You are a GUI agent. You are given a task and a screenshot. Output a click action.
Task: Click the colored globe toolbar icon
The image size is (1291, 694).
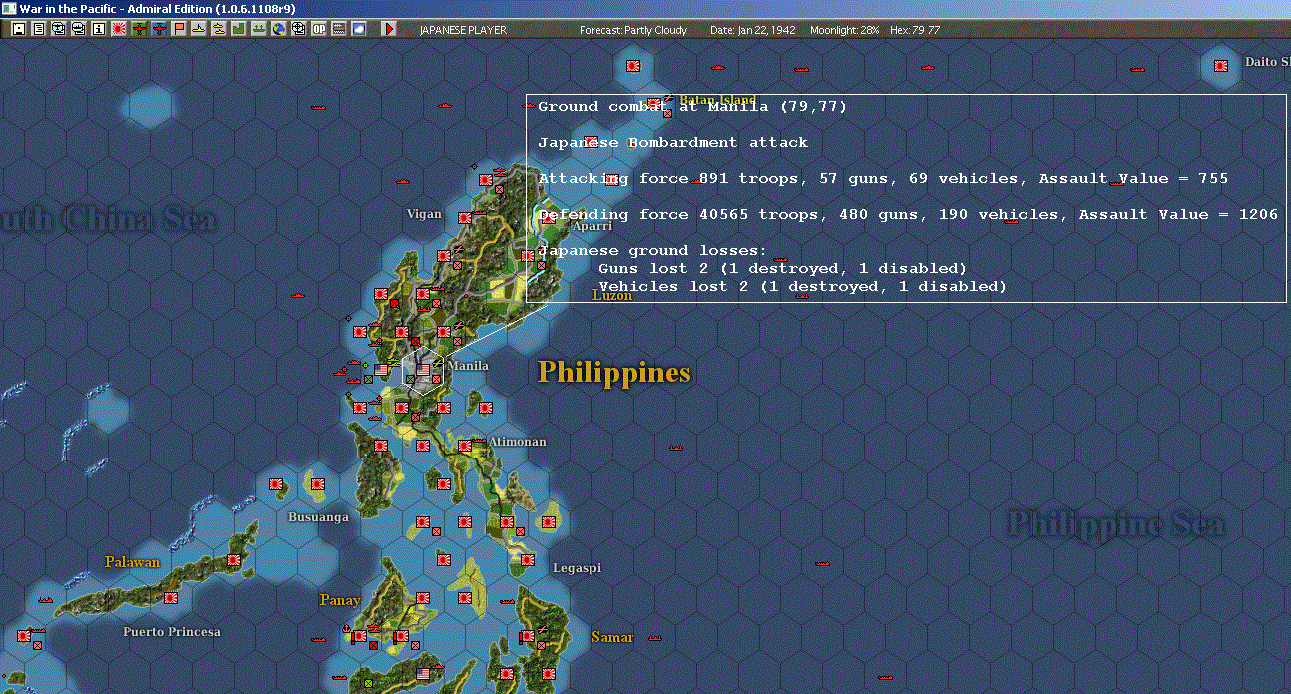(279, 29)
